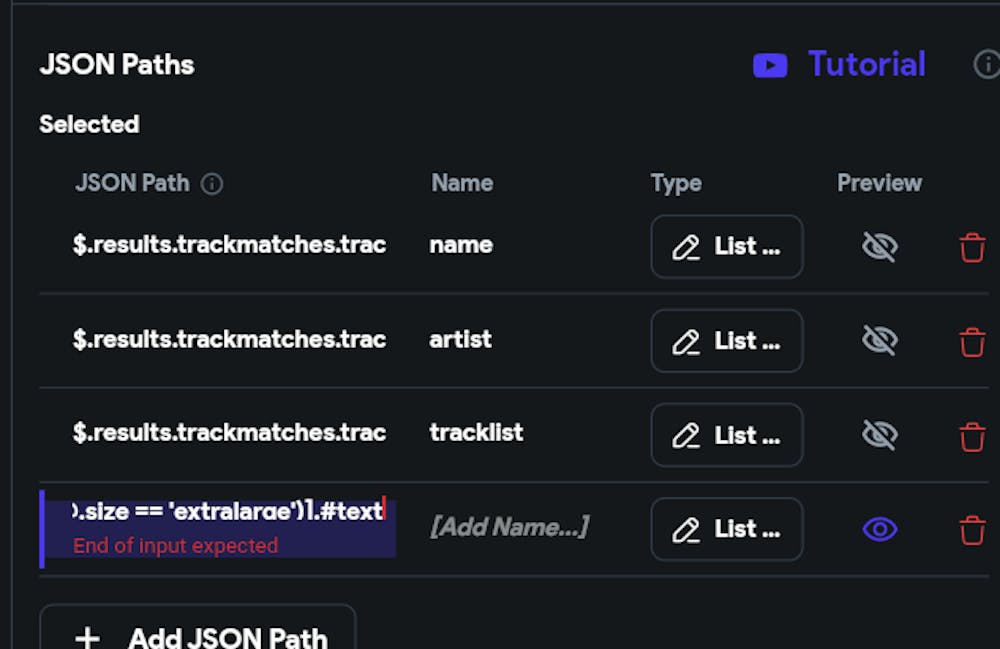Click the info icon next to Tutorial

coord(985,65)
